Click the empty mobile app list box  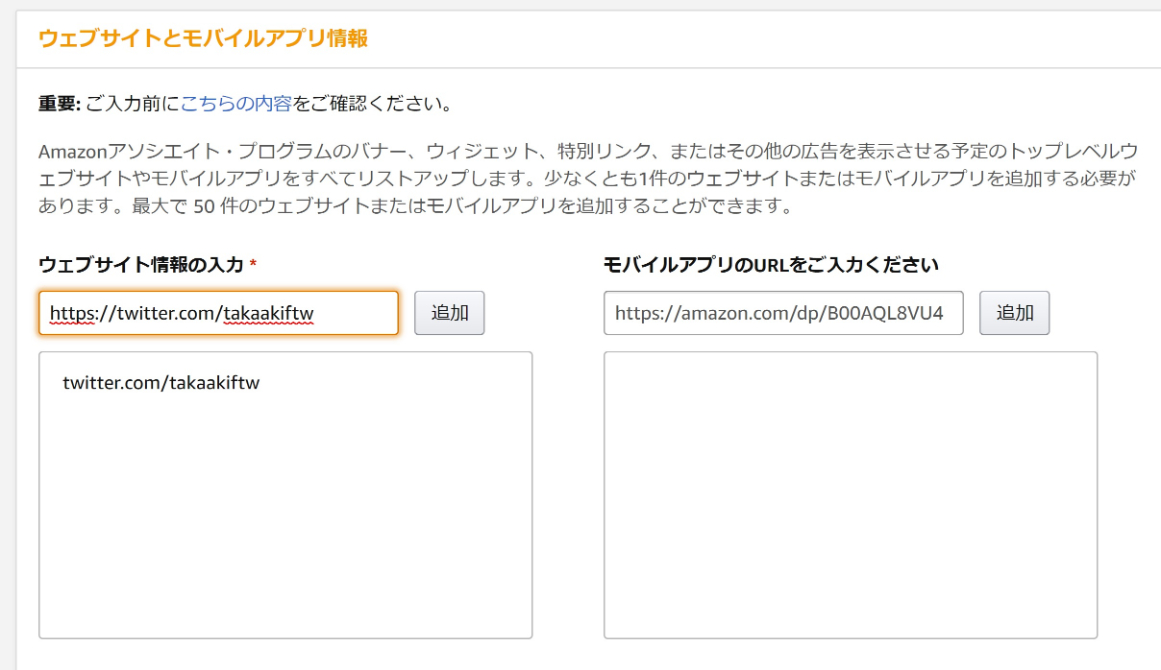(851, 495)
